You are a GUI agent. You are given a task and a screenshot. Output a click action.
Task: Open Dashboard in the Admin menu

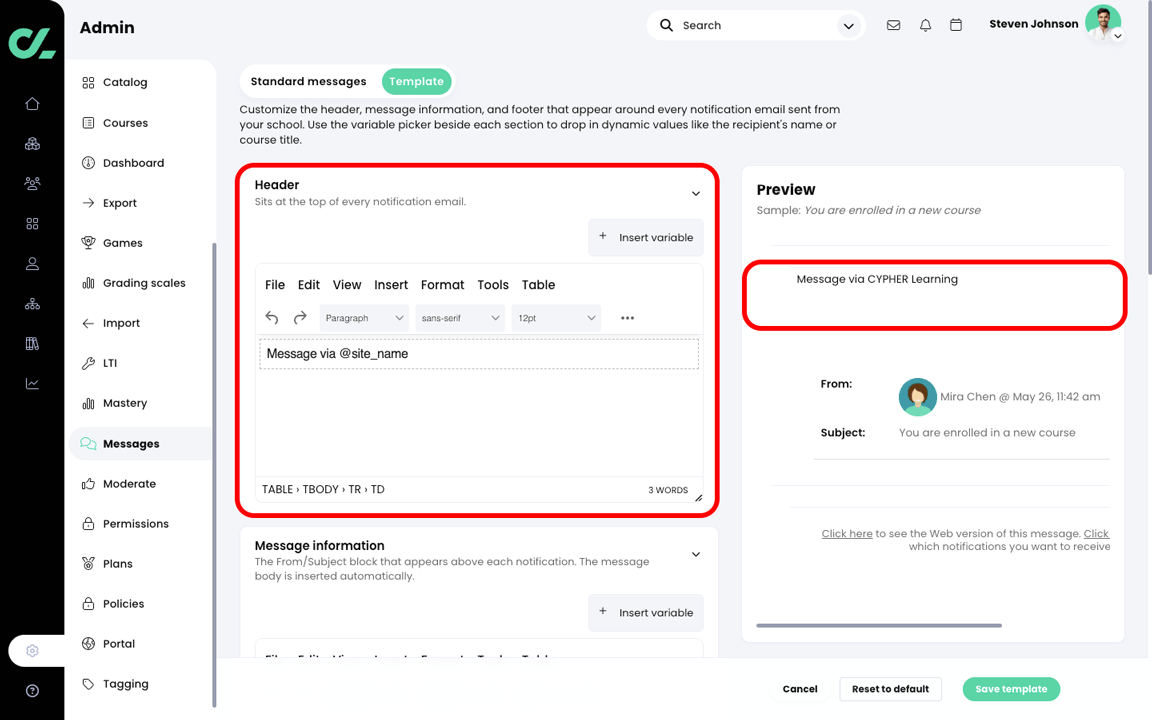coord(133,163)
